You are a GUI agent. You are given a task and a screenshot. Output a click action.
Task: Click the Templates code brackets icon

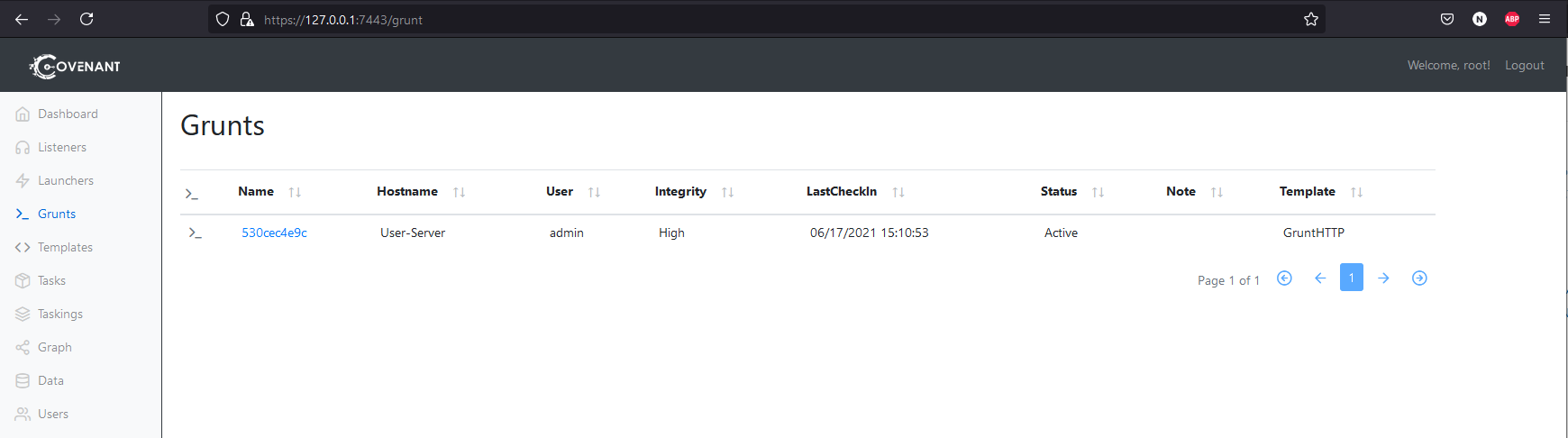23,248
